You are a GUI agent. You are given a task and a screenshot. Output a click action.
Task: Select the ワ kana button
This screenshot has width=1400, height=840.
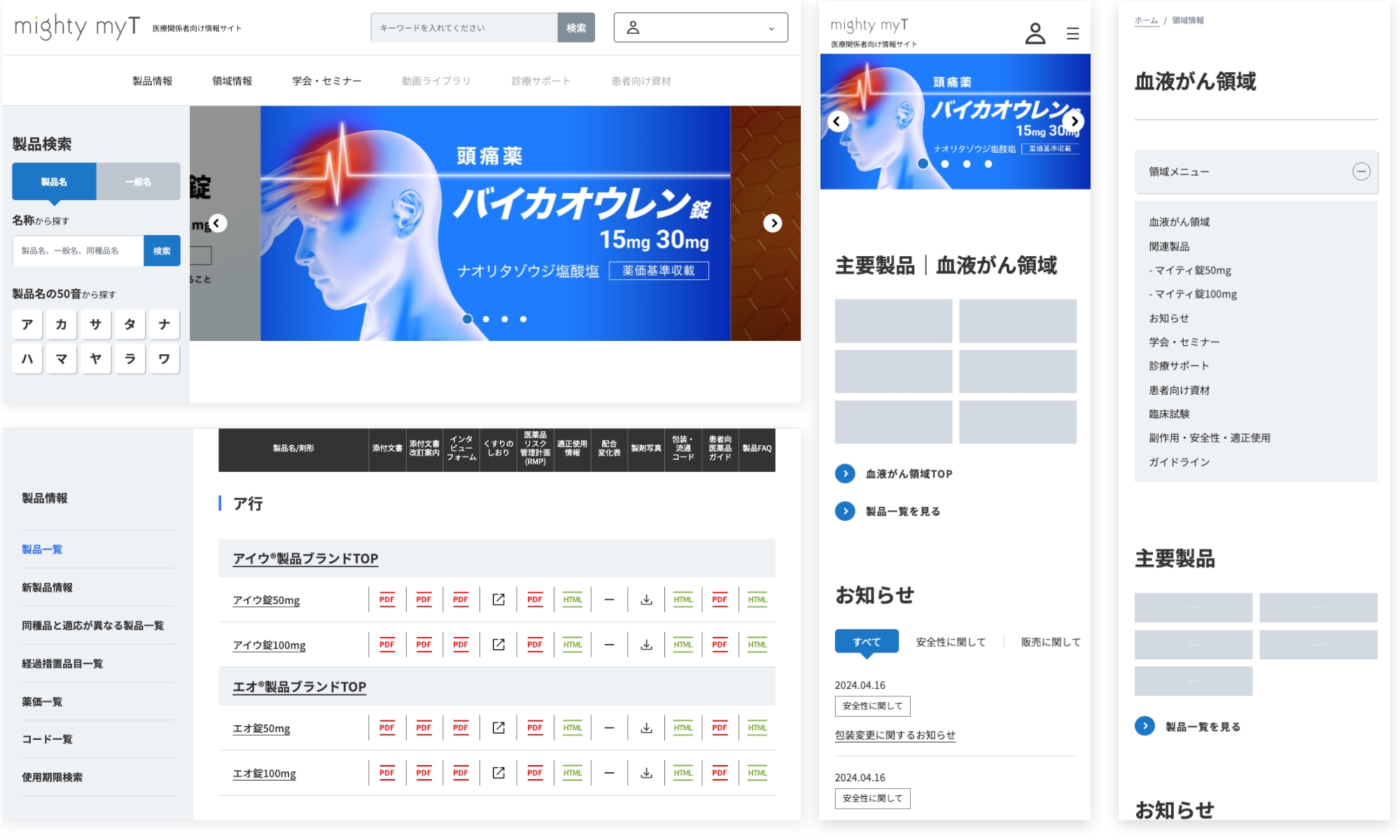[x=164, y=358]
